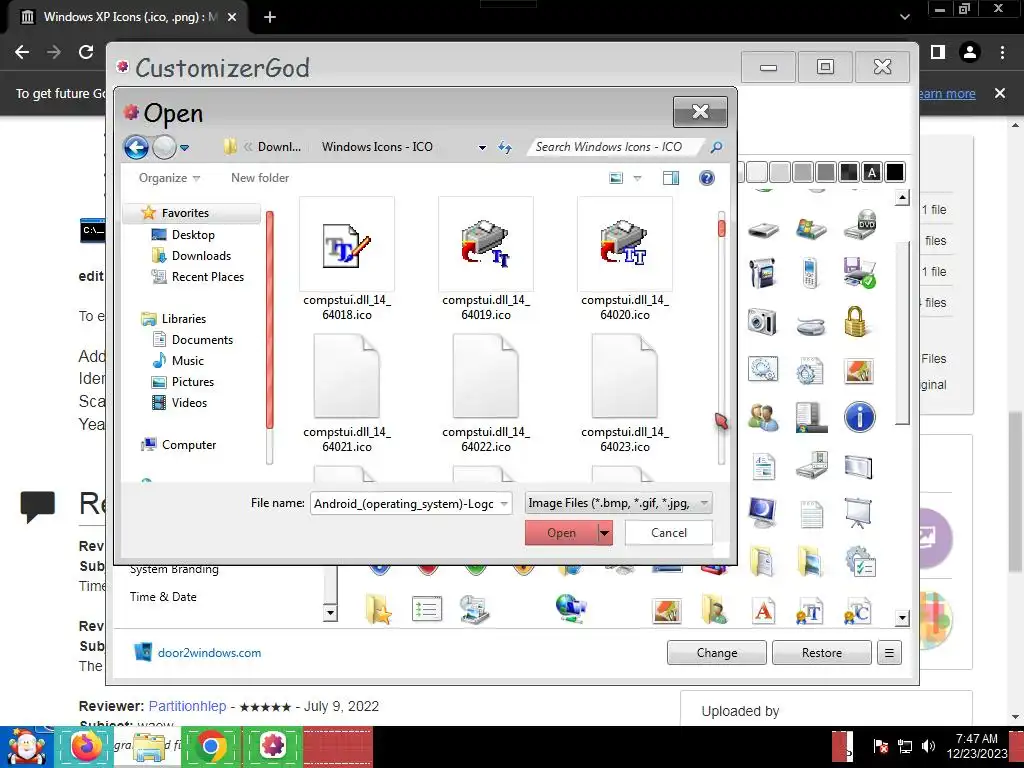The height and width of the screenshot is (768, 1024).
Task: Select the gold padlock icon
Action: coord(856,321)
